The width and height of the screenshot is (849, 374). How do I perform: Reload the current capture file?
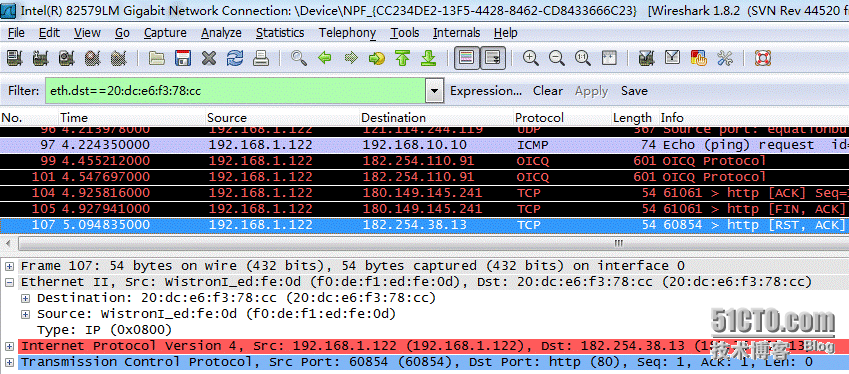click(x=235, y=58)
